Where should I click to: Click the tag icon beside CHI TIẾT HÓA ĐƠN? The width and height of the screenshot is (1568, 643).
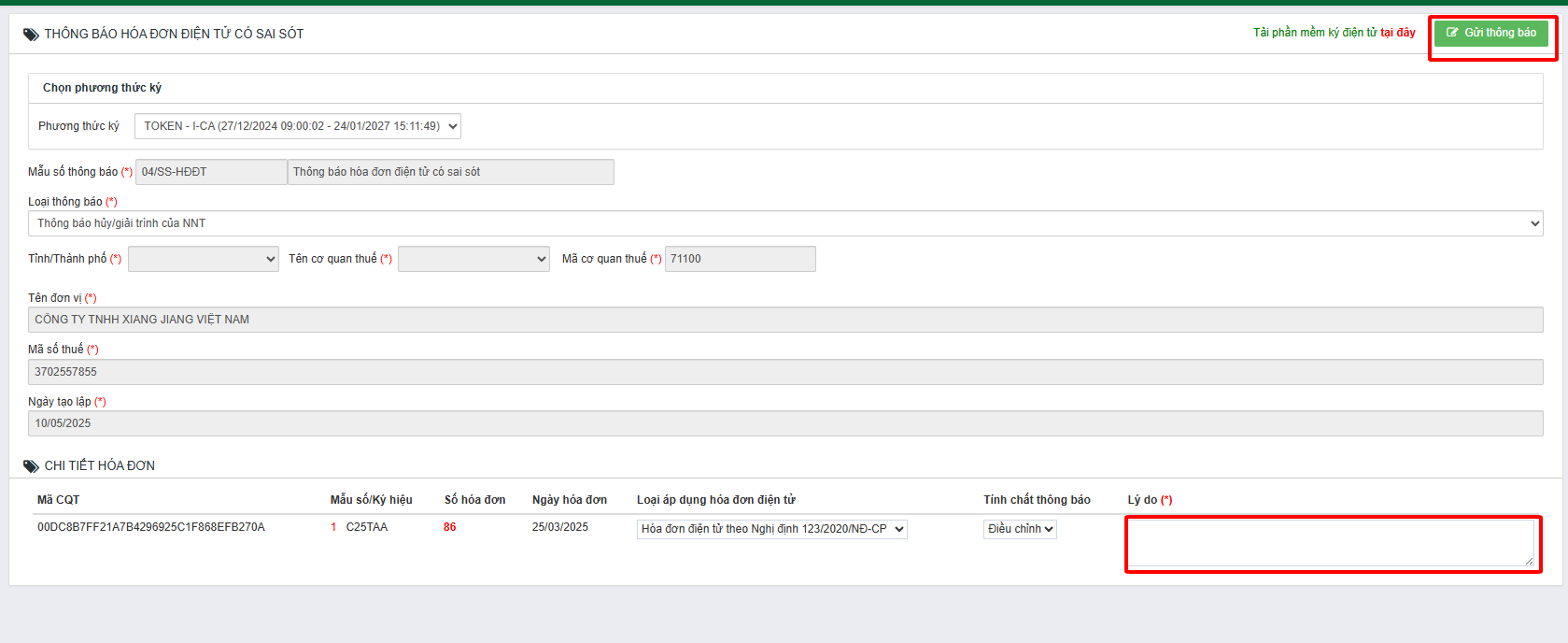(31, 466)
